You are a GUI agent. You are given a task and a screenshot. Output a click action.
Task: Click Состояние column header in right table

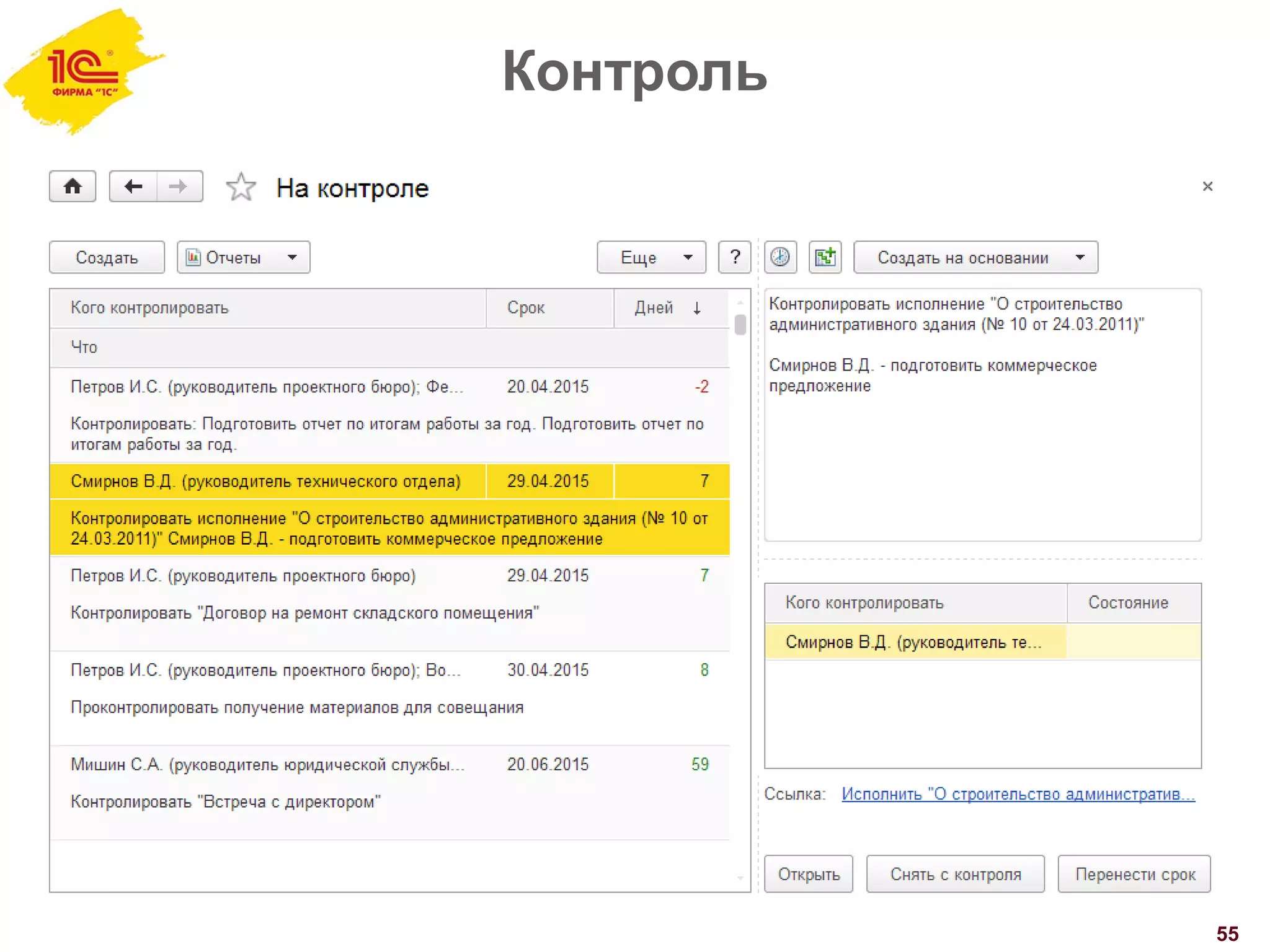pyautogui.click(x=1134, y=603)
